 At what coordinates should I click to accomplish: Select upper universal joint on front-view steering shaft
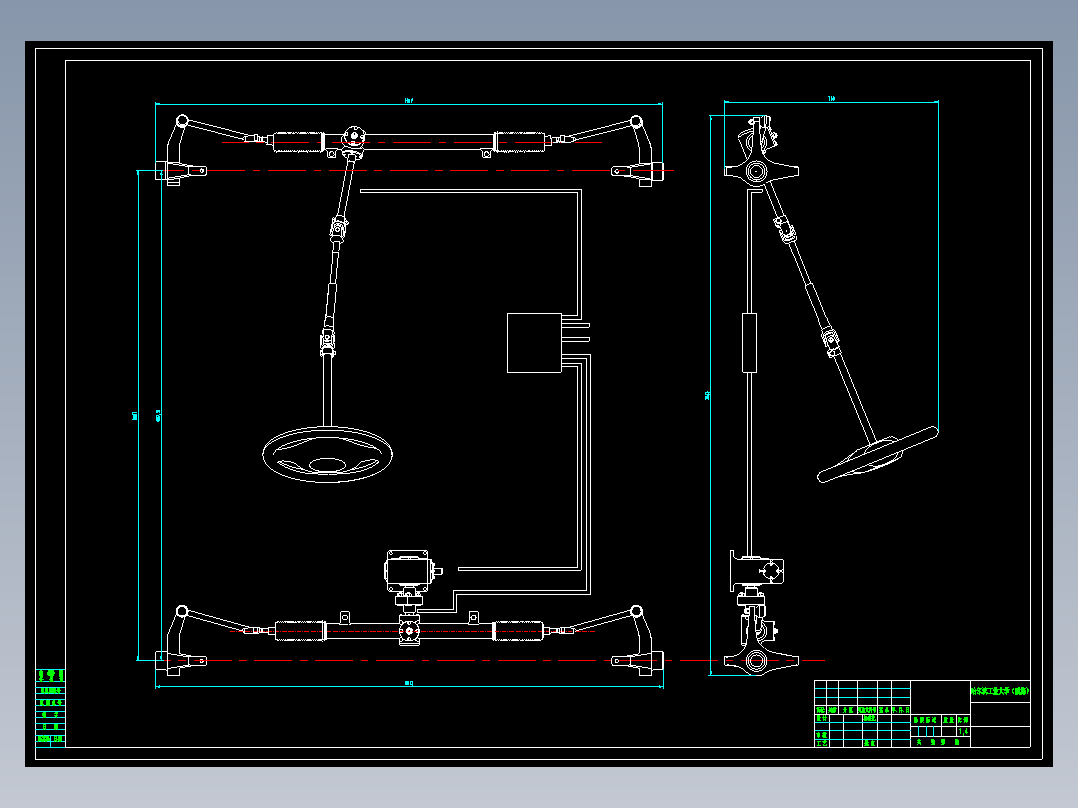coord(338,228)
